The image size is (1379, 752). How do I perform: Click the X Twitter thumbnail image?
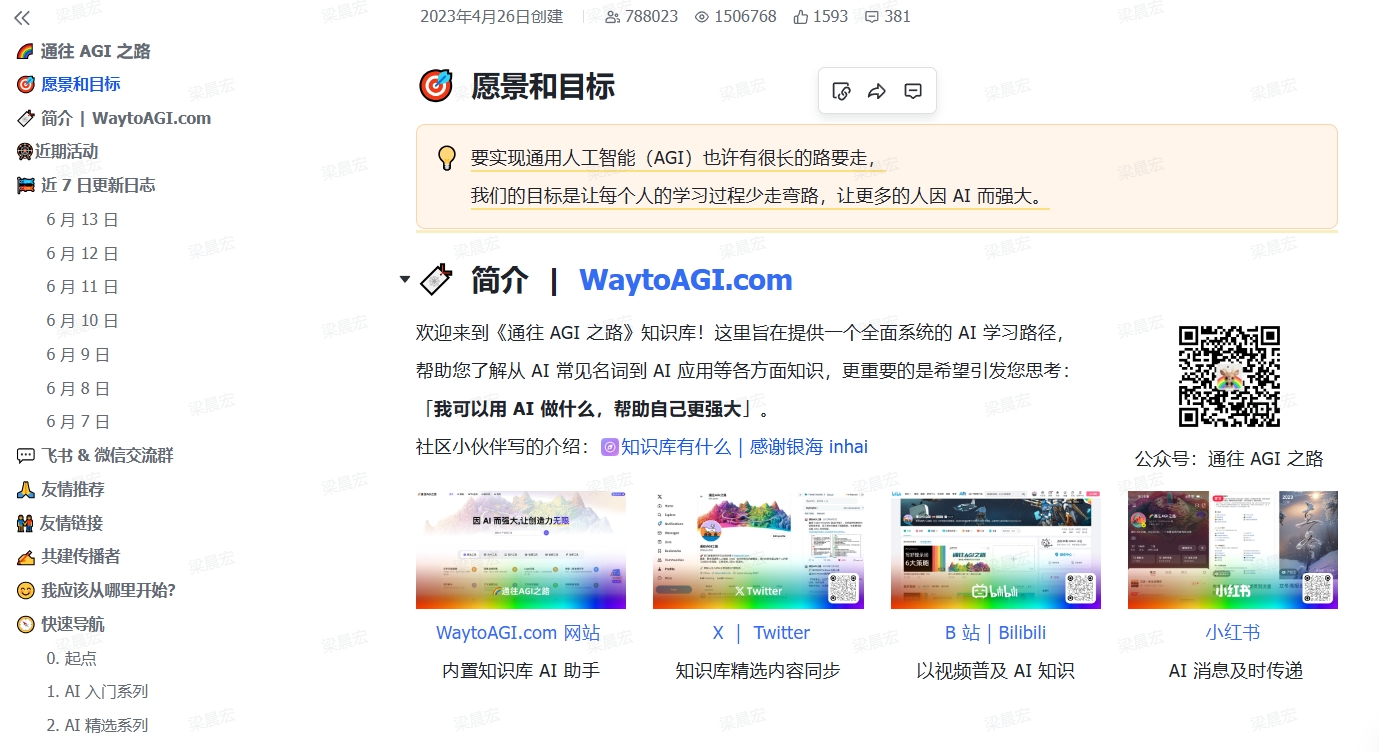pos(758,550)
